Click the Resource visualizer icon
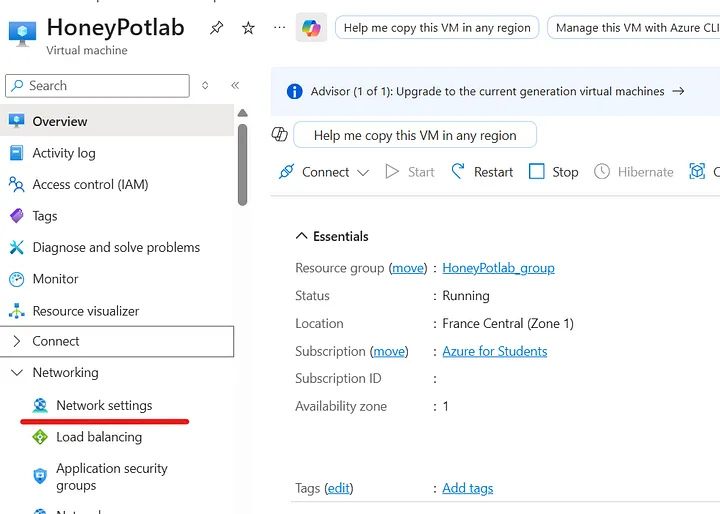 pyautogui.click(x=17, y=311)
